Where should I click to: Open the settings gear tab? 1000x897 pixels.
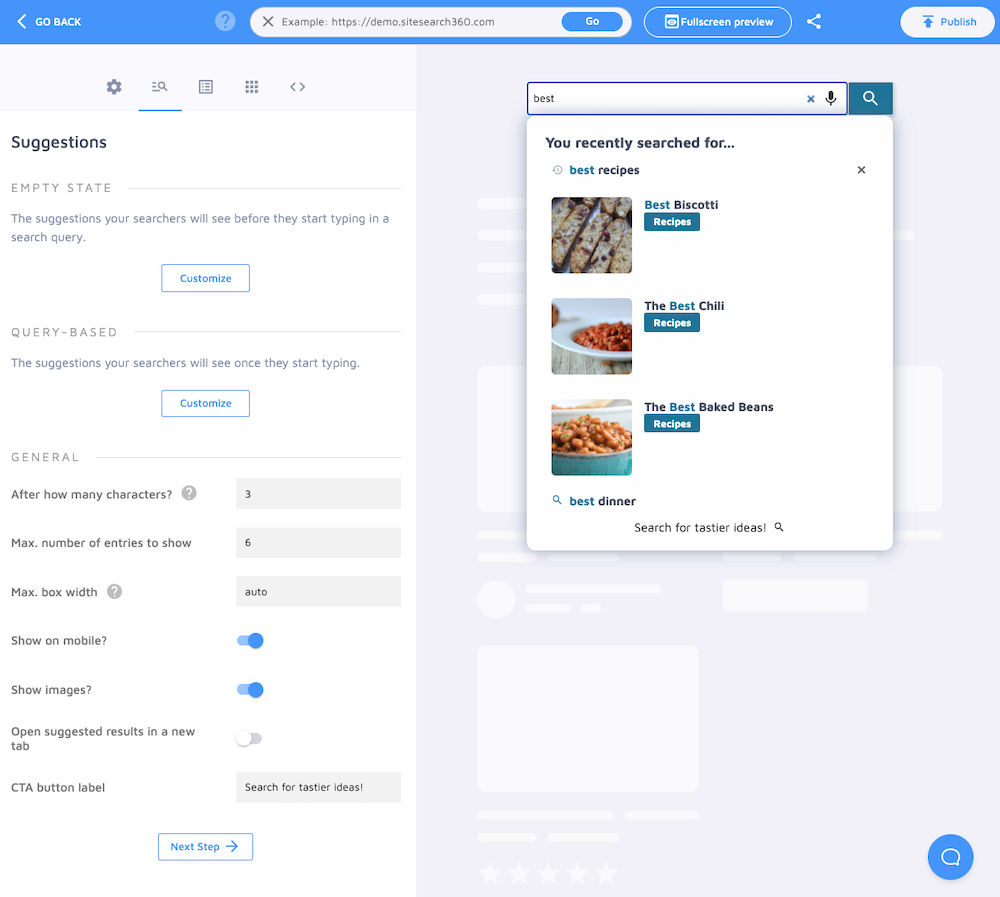pyautogui.click(x=113, y=87)
